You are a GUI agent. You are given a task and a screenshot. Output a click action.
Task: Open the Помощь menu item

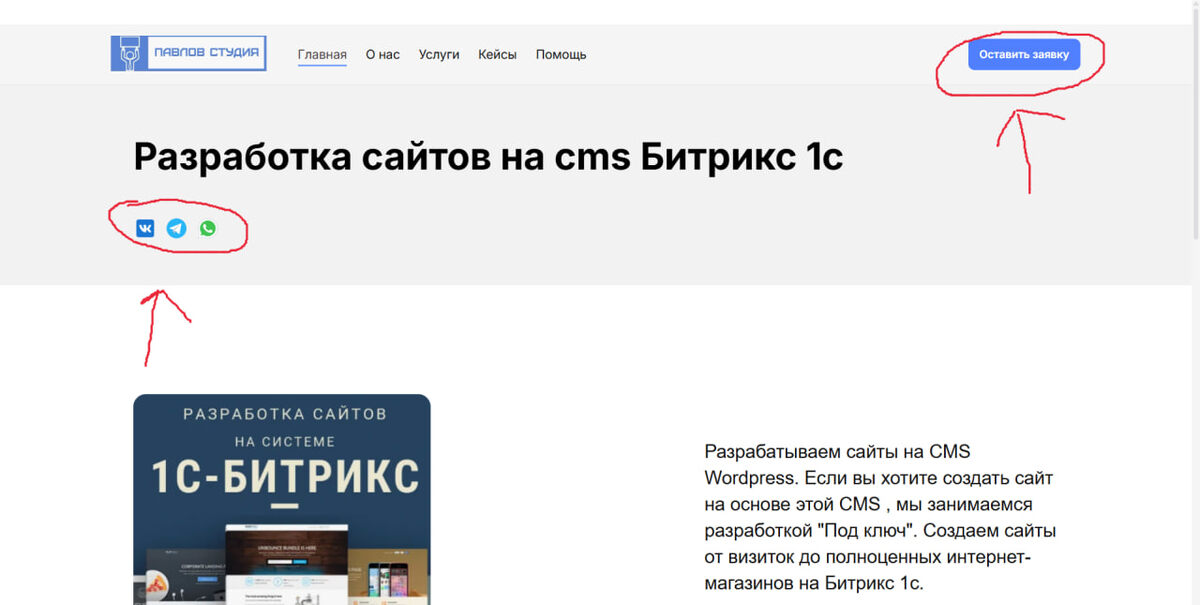coord(561,54)
